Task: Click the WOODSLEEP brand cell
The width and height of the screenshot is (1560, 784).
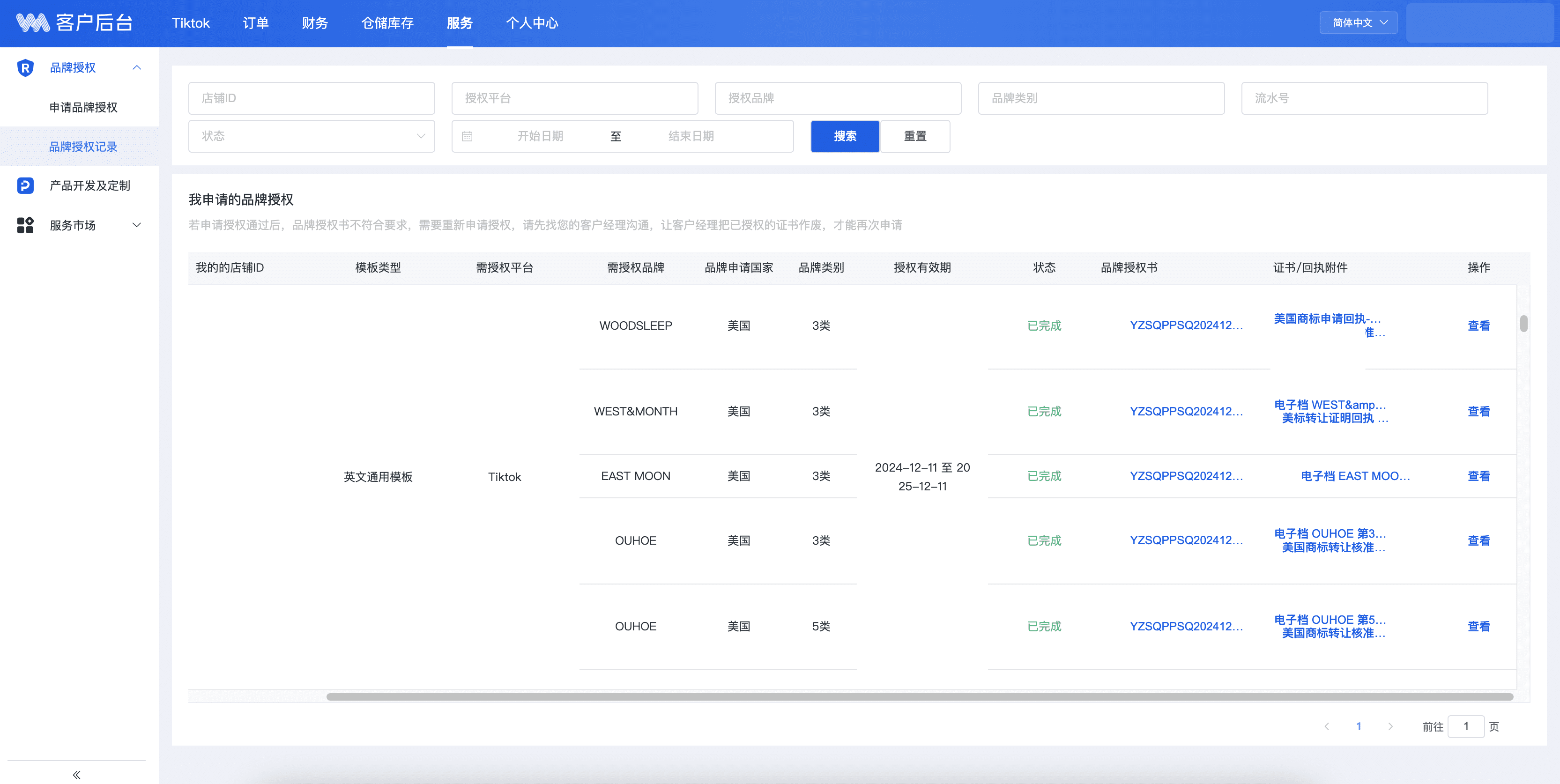Action: pyautogui.click(x=635, y=325)
